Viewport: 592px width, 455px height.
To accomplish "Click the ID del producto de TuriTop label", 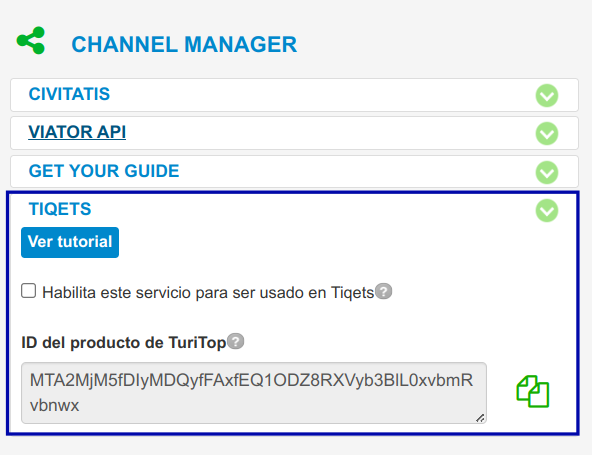I will click(x=123, y=343).
